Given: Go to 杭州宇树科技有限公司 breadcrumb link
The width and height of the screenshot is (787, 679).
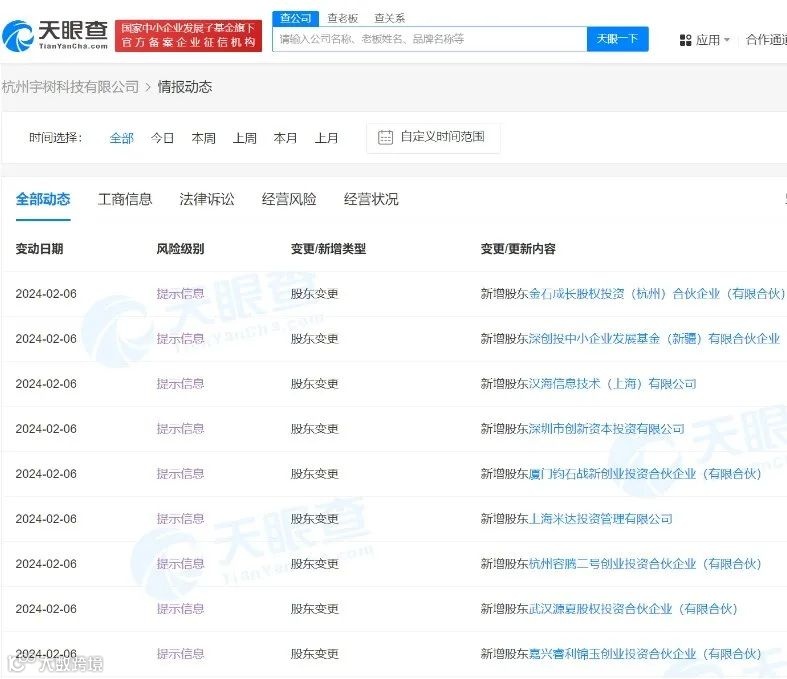Looking at the screenshot, I should [x=71, y=87].
